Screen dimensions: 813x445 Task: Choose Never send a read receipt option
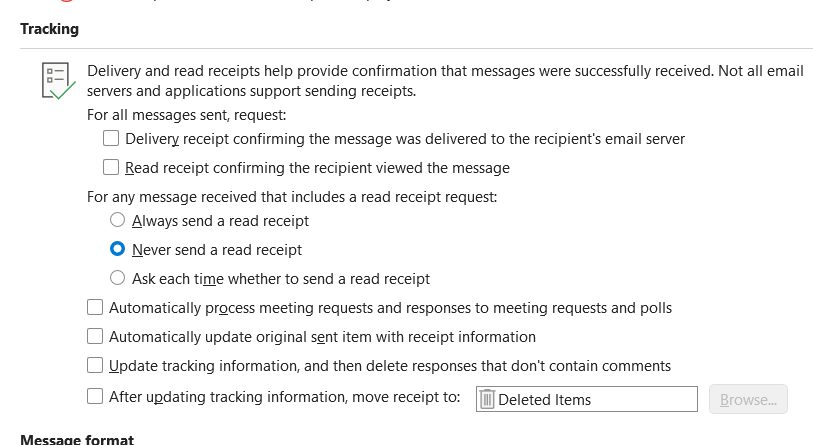[x=118, y=249]
